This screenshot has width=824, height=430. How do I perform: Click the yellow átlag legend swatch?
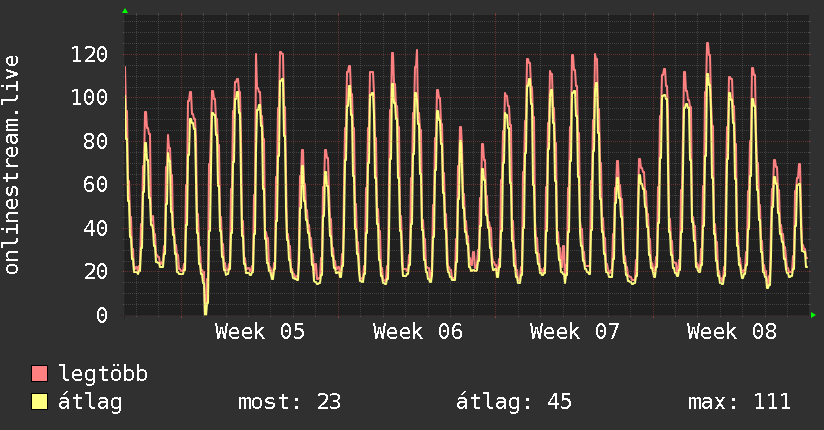[39, 402]
